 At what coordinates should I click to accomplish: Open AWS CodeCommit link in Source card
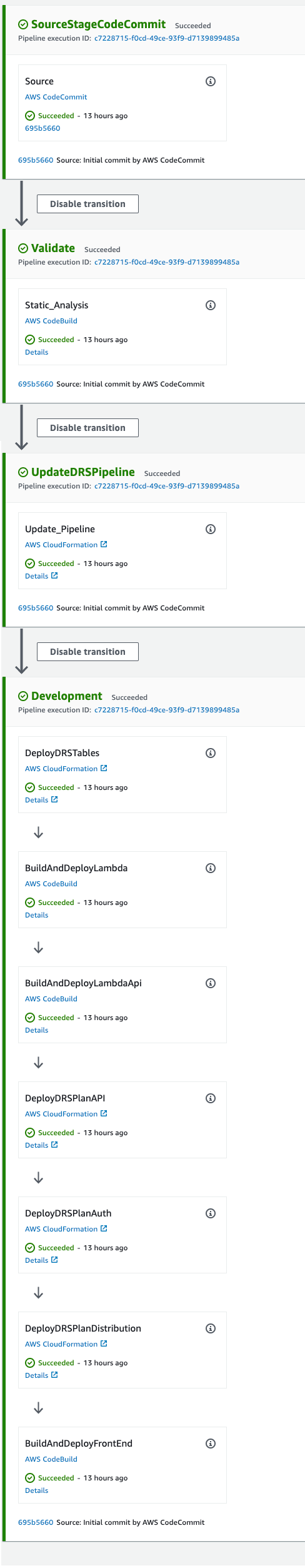coord(56,97)
